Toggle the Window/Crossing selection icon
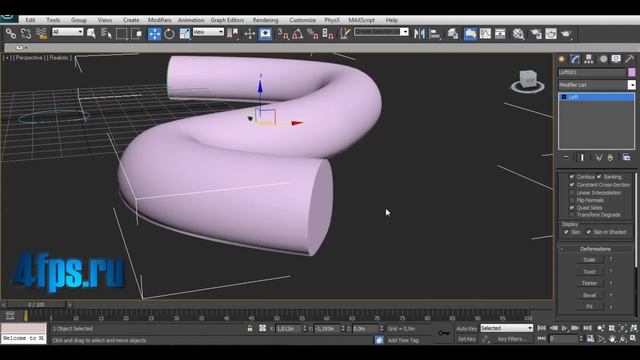This screenshot has width=640, height=360. pos(137,34)
